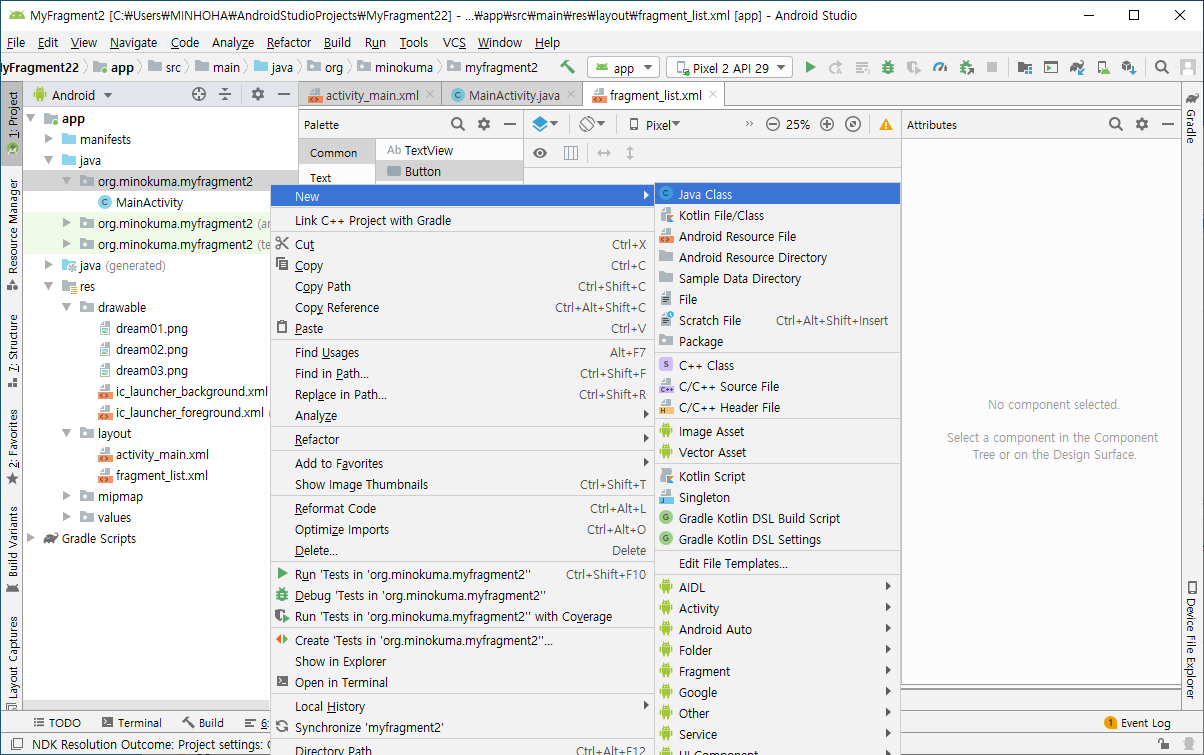Image resolution: width=1204 pixels, height=755 pixels.
Task: Choose Kotlin File/Class from the New submenu
Action: point(777,215)
